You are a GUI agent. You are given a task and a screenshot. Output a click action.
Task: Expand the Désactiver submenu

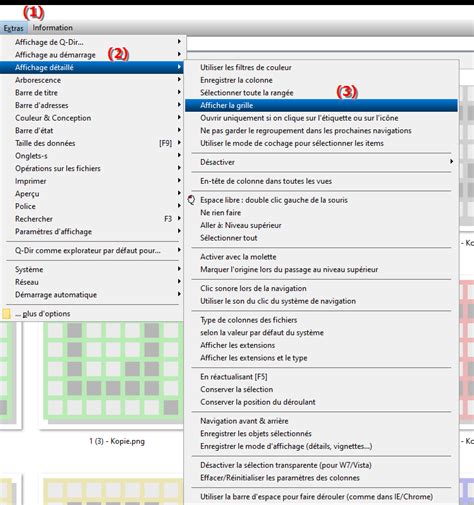pos(322,162)
